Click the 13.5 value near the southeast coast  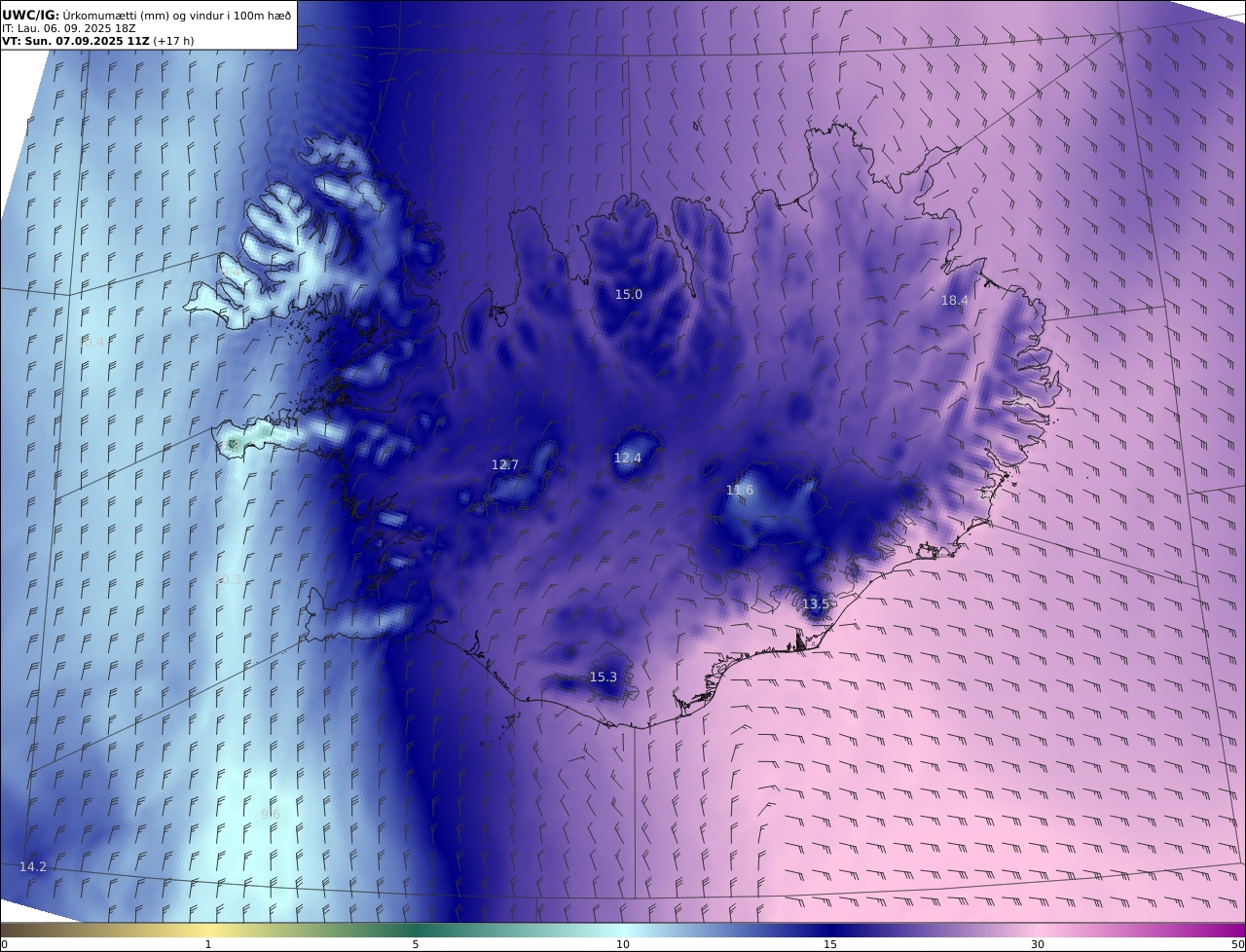(x=815, y=604)
